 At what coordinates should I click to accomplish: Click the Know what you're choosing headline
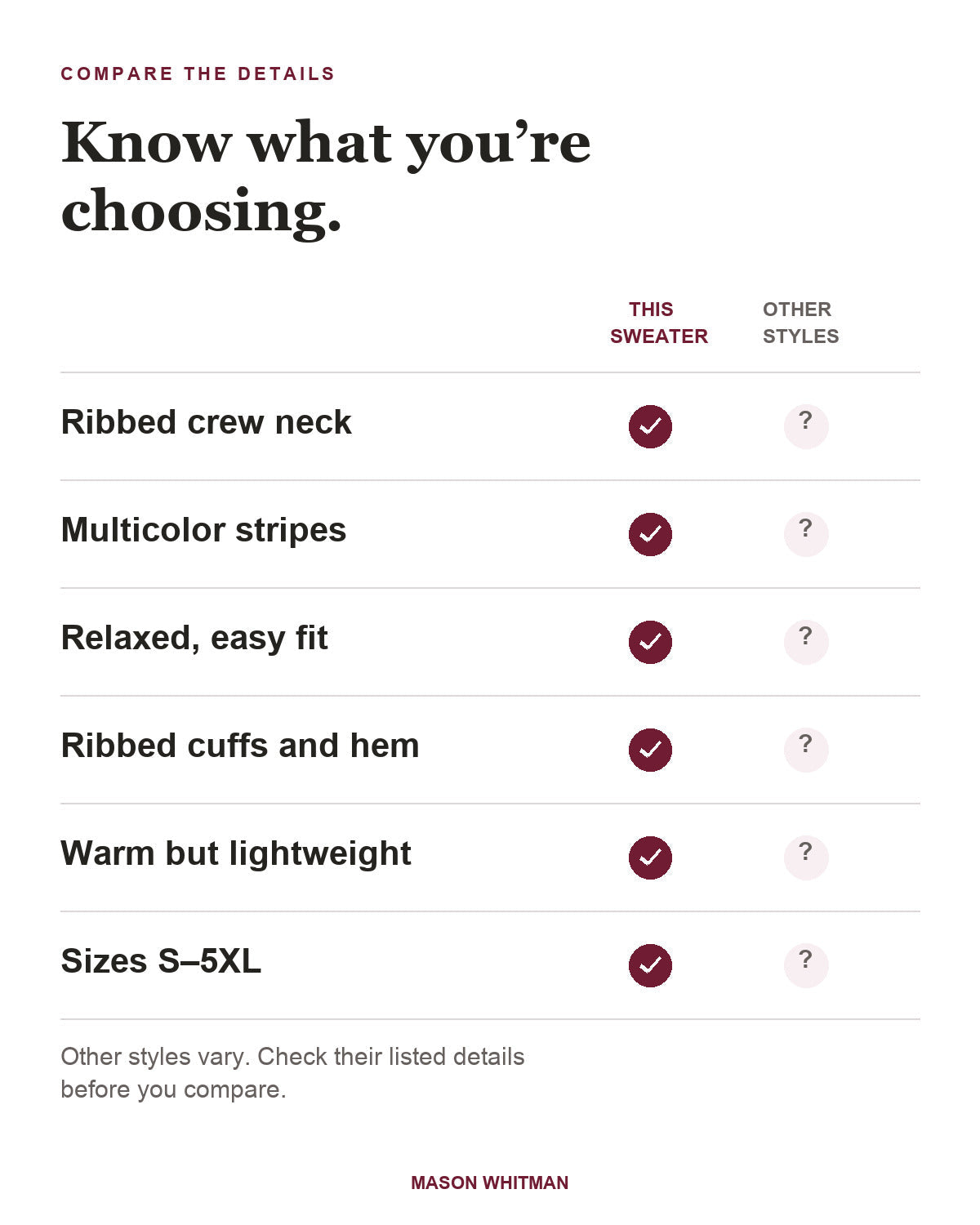[326, 176]
